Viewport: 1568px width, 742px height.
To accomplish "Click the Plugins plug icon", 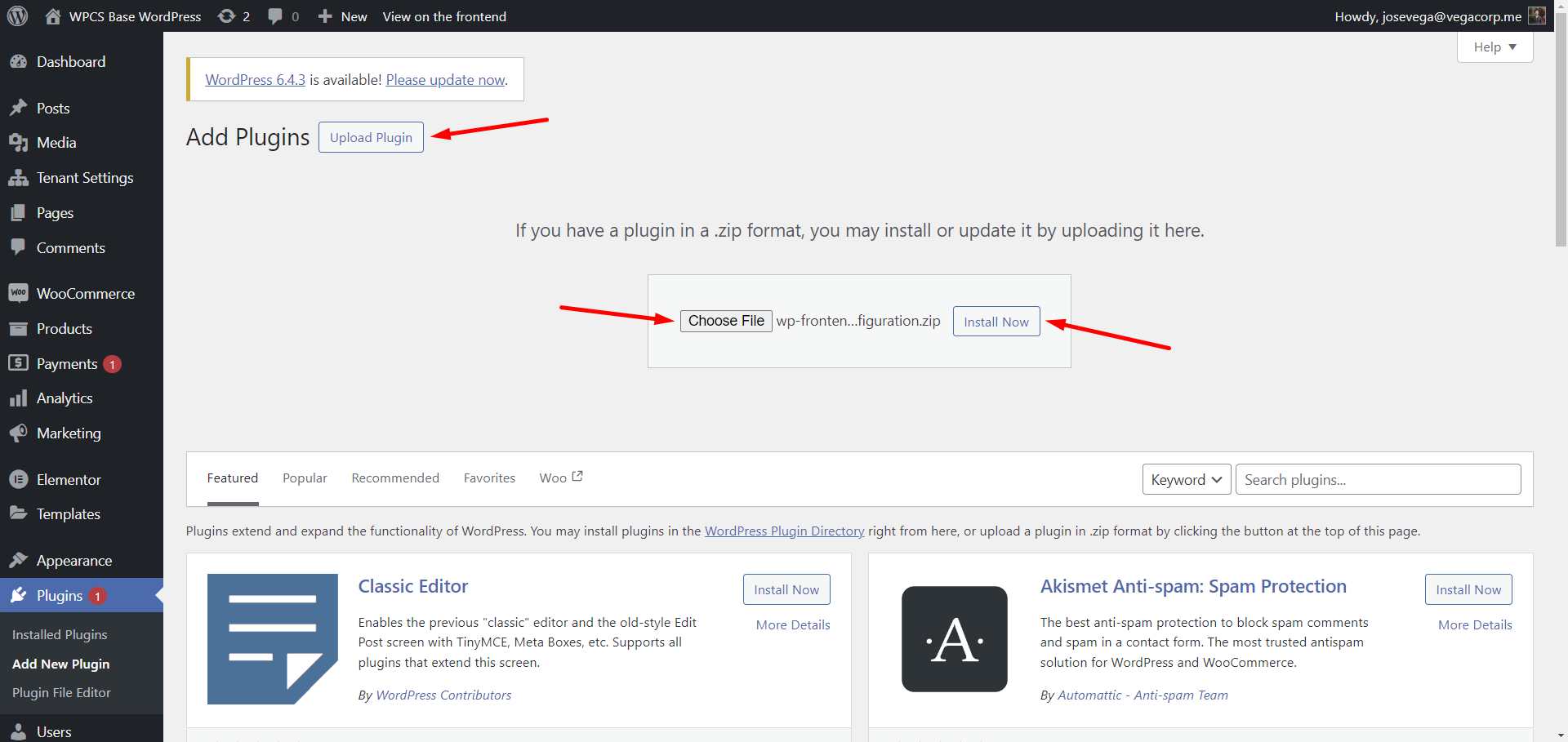I will tap(18, 596).
